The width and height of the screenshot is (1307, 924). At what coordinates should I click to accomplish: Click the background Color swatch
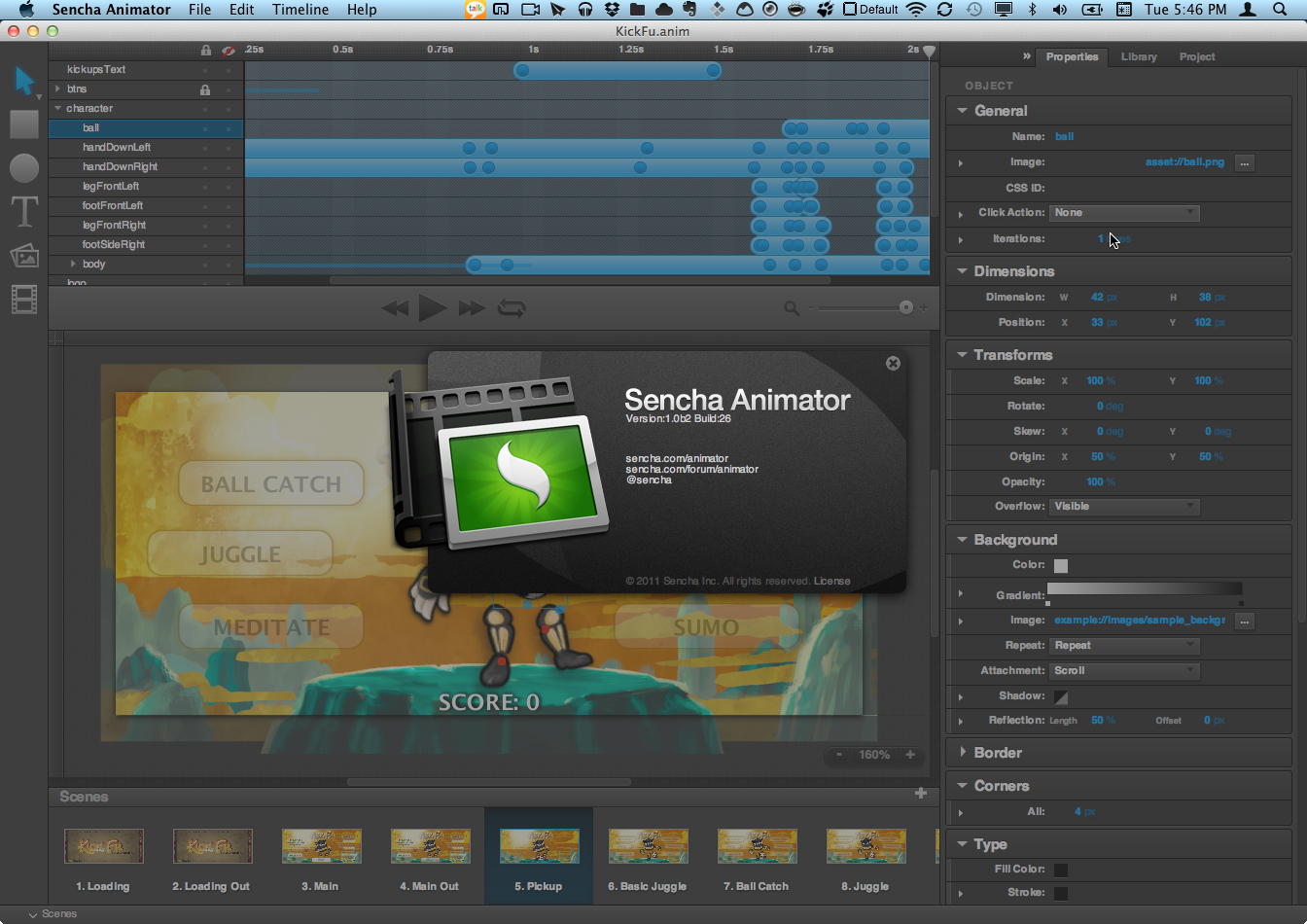pos(1061,566)
